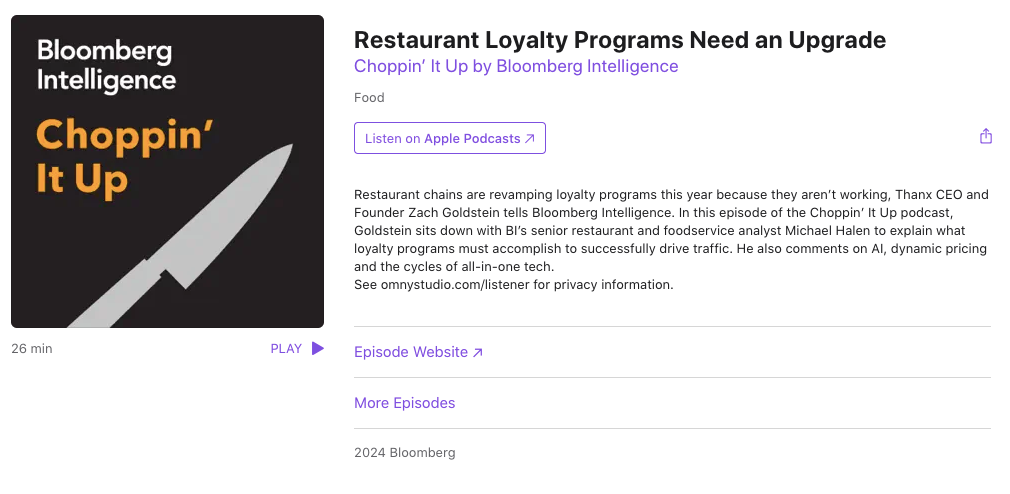Click the share icon at top right
This screenshot has width=1010, height=494.
click(986, 136)
